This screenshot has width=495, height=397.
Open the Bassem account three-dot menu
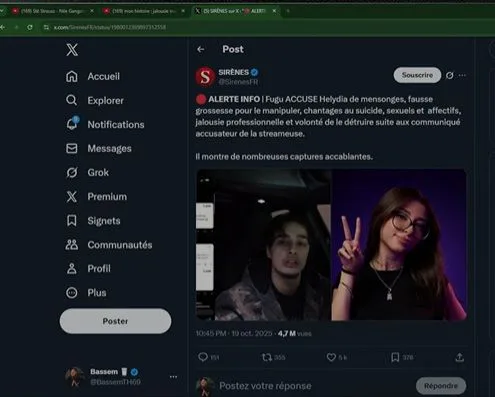click(x=173, y=377)
